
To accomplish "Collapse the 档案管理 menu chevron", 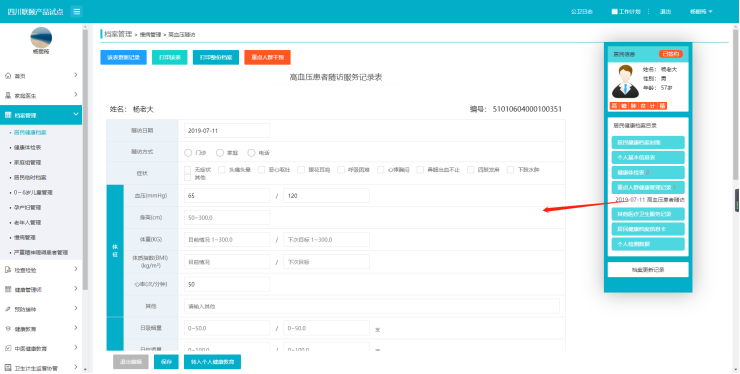I will point(76,114).
